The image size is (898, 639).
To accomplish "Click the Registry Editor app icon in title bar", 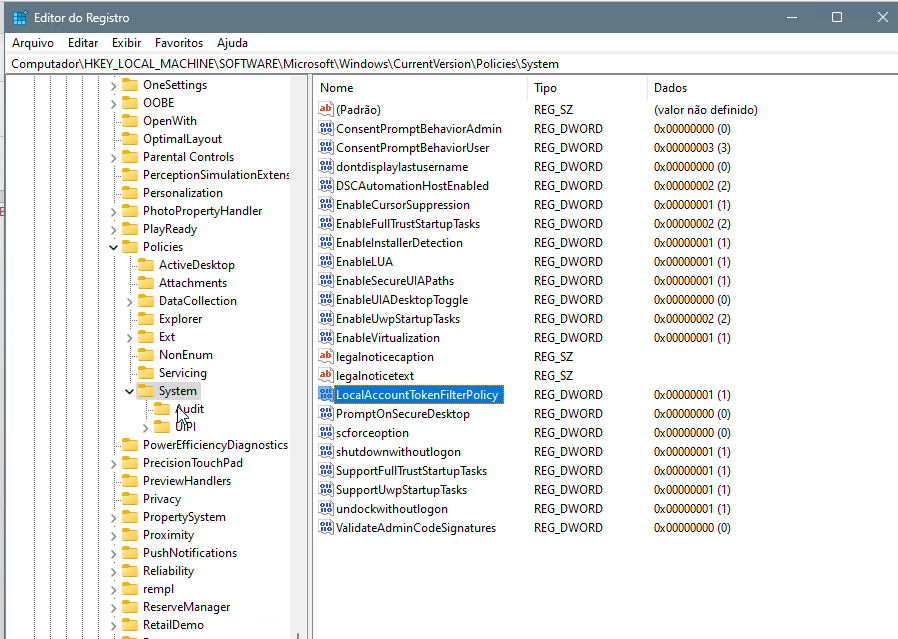I will click(19, 18).
